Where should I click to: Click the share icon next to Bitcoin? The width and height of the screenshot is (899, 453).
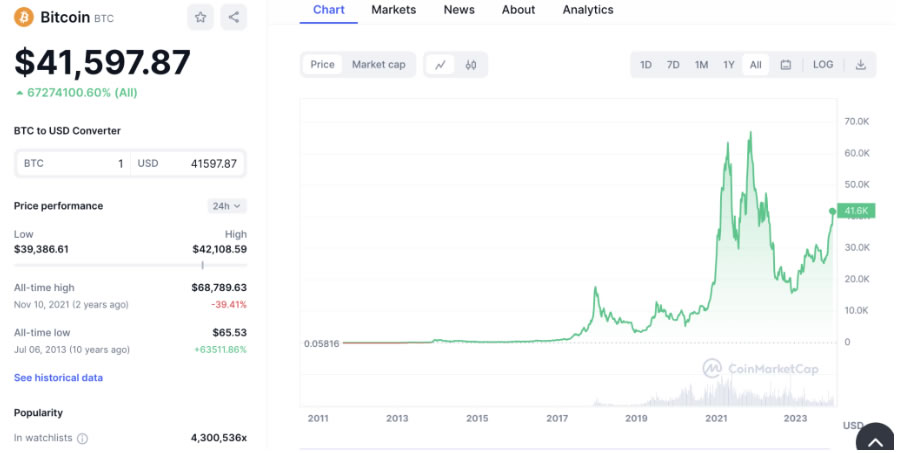coord(234,17)
